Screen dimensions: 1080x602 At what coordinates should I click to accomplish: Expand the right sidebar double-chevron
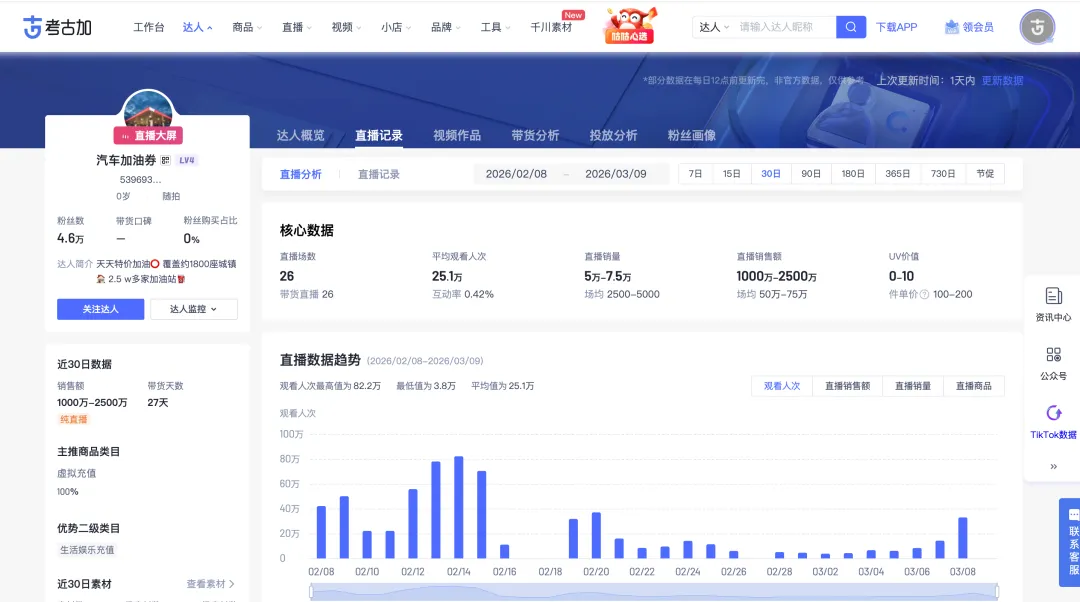click(1053, 466)
